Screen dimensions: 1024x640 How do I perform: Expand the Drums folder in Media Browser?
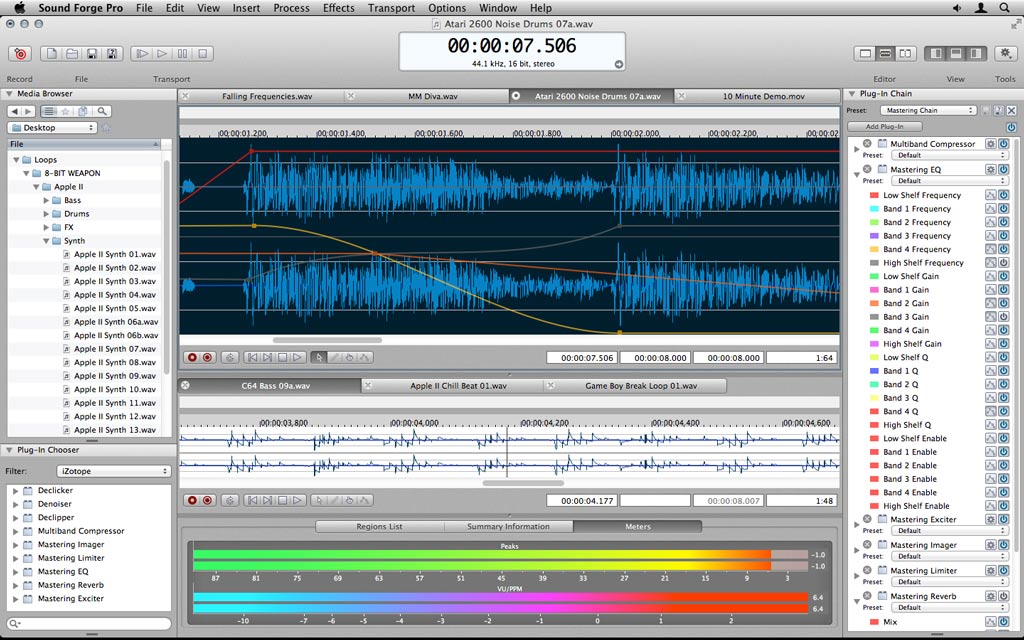point(46,214)
